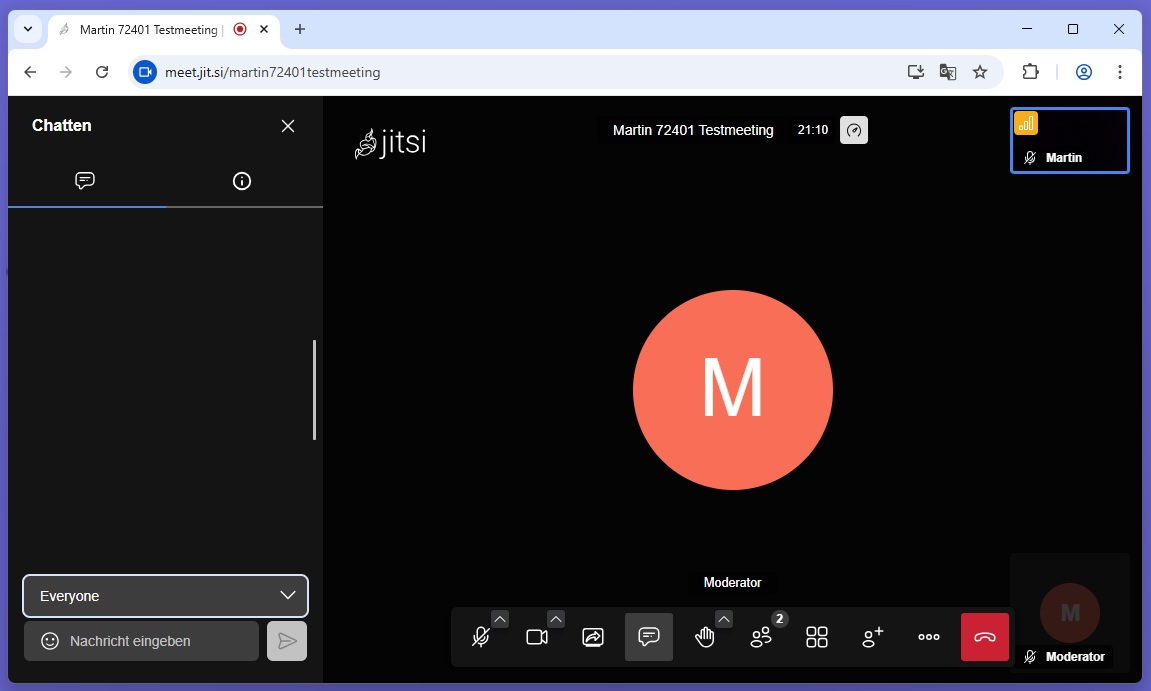
Task: Go forward in browser history
Action: (66, 72)
